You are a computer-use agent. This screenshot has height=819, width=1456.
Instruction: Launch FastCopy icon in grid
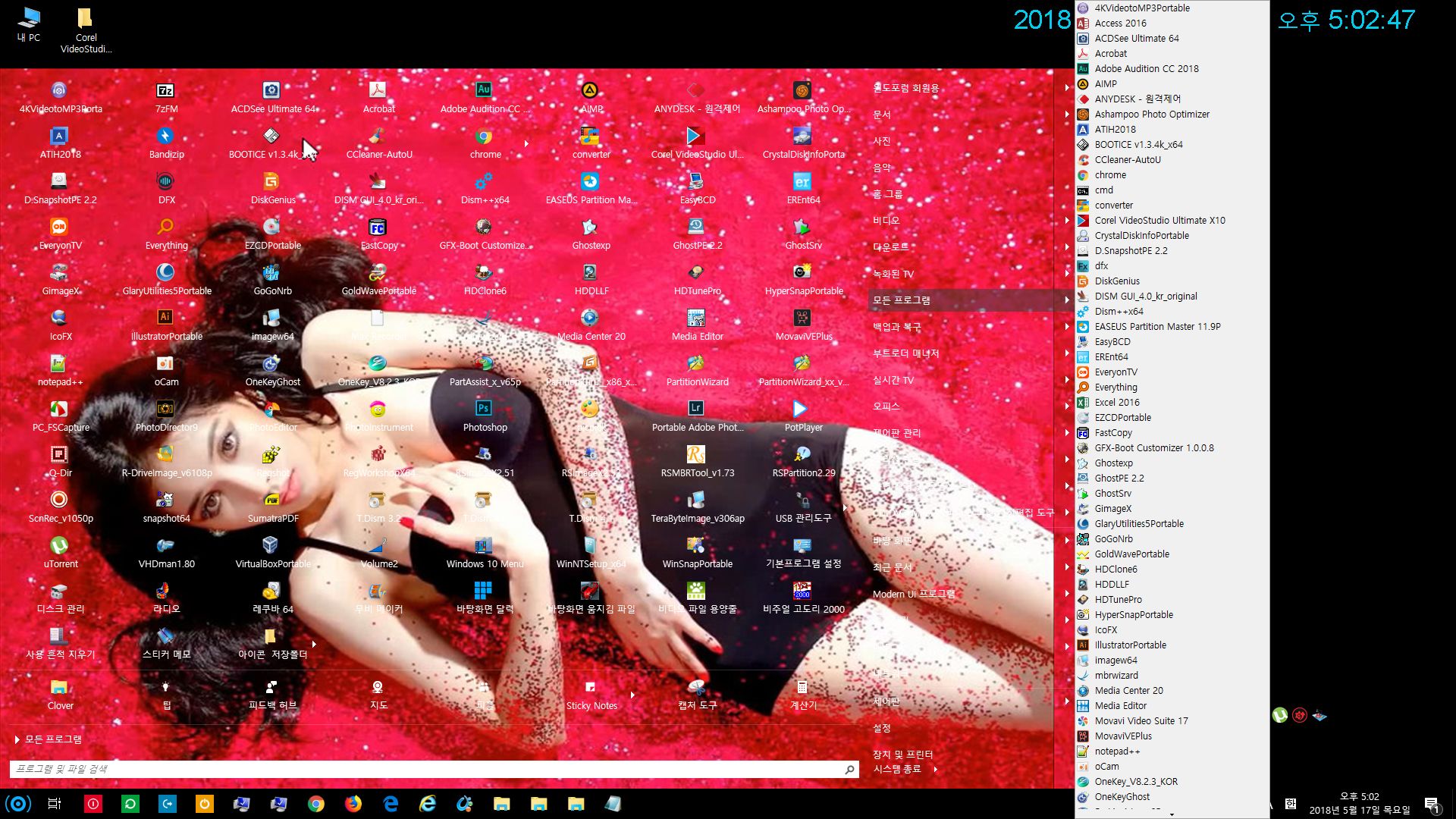pos(378,234)
